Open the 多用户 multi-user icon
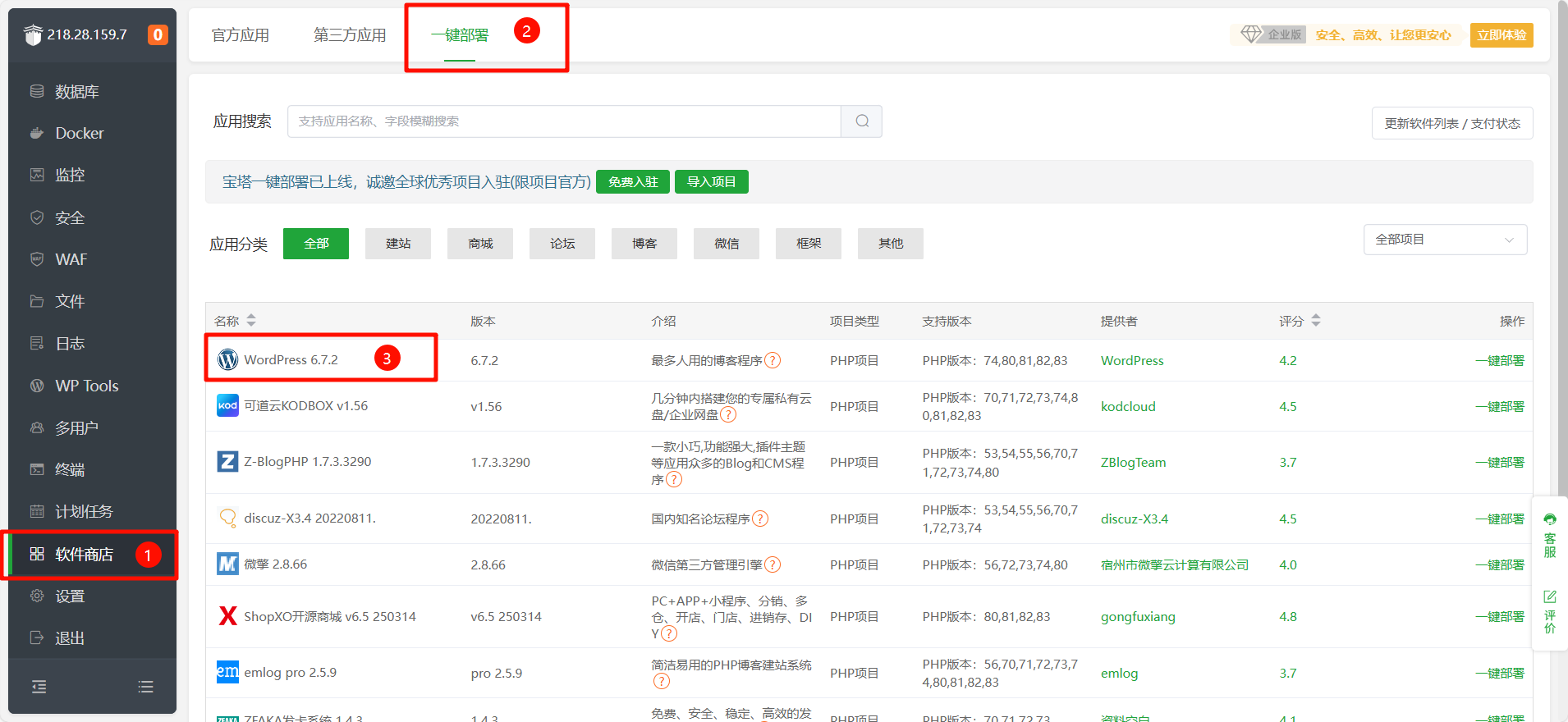This screenshot has width=1568, height=722. [37, 427]
